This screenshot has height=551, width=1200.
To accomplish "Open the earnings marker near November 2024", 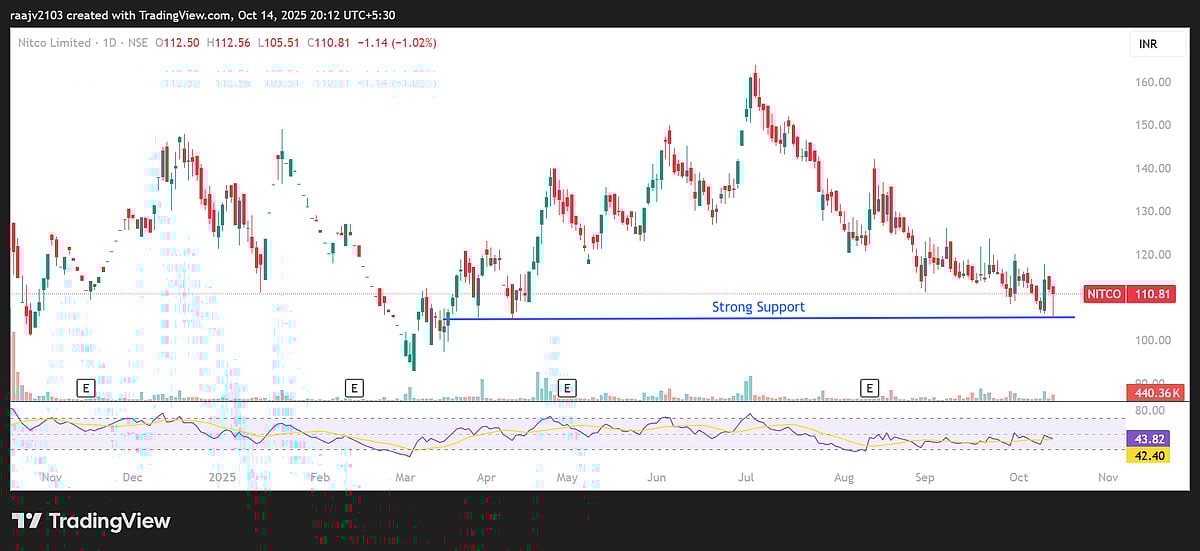I will tap(86, 387).
